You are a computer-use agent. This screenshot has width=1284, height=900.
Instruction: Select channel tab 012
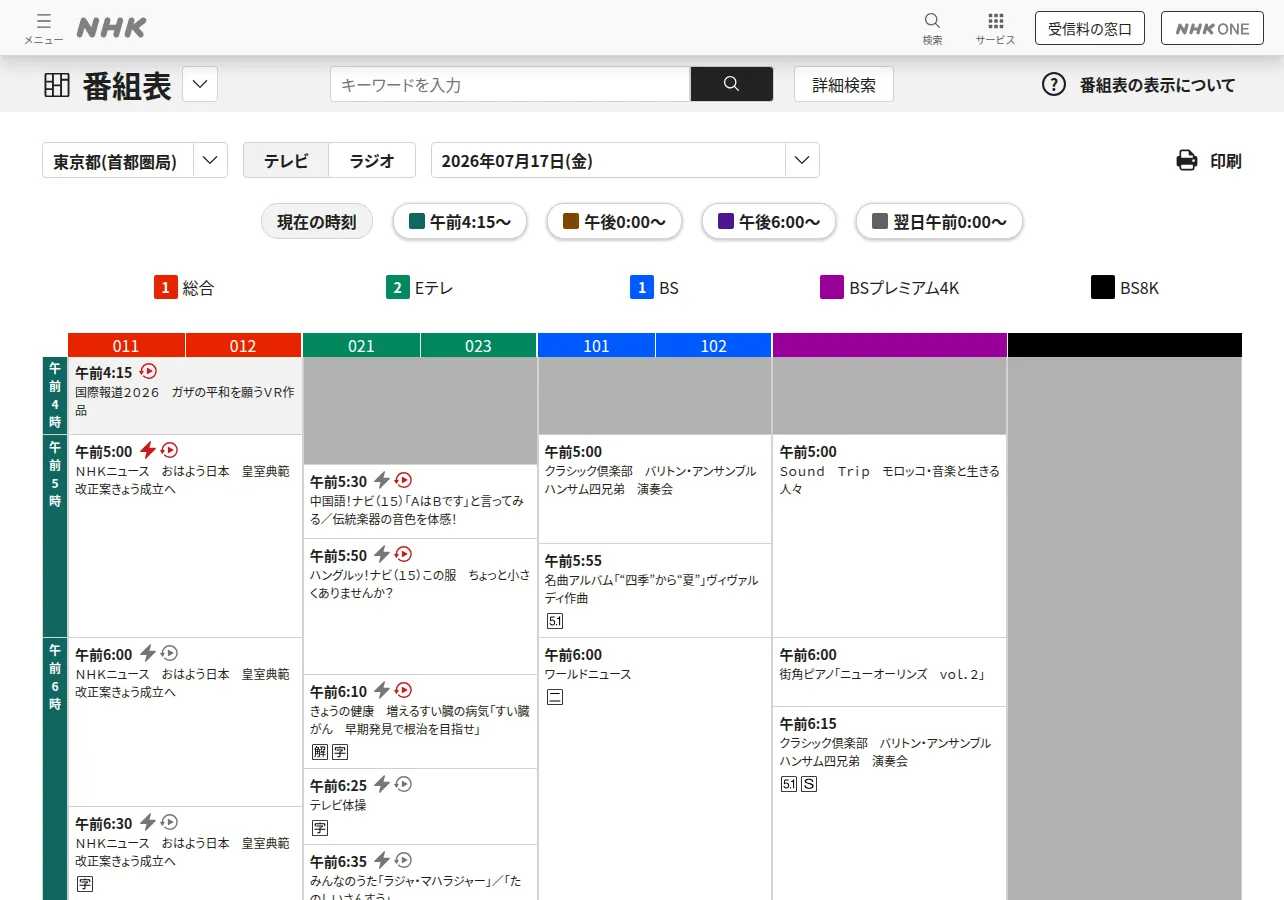[x=243, y=346]
